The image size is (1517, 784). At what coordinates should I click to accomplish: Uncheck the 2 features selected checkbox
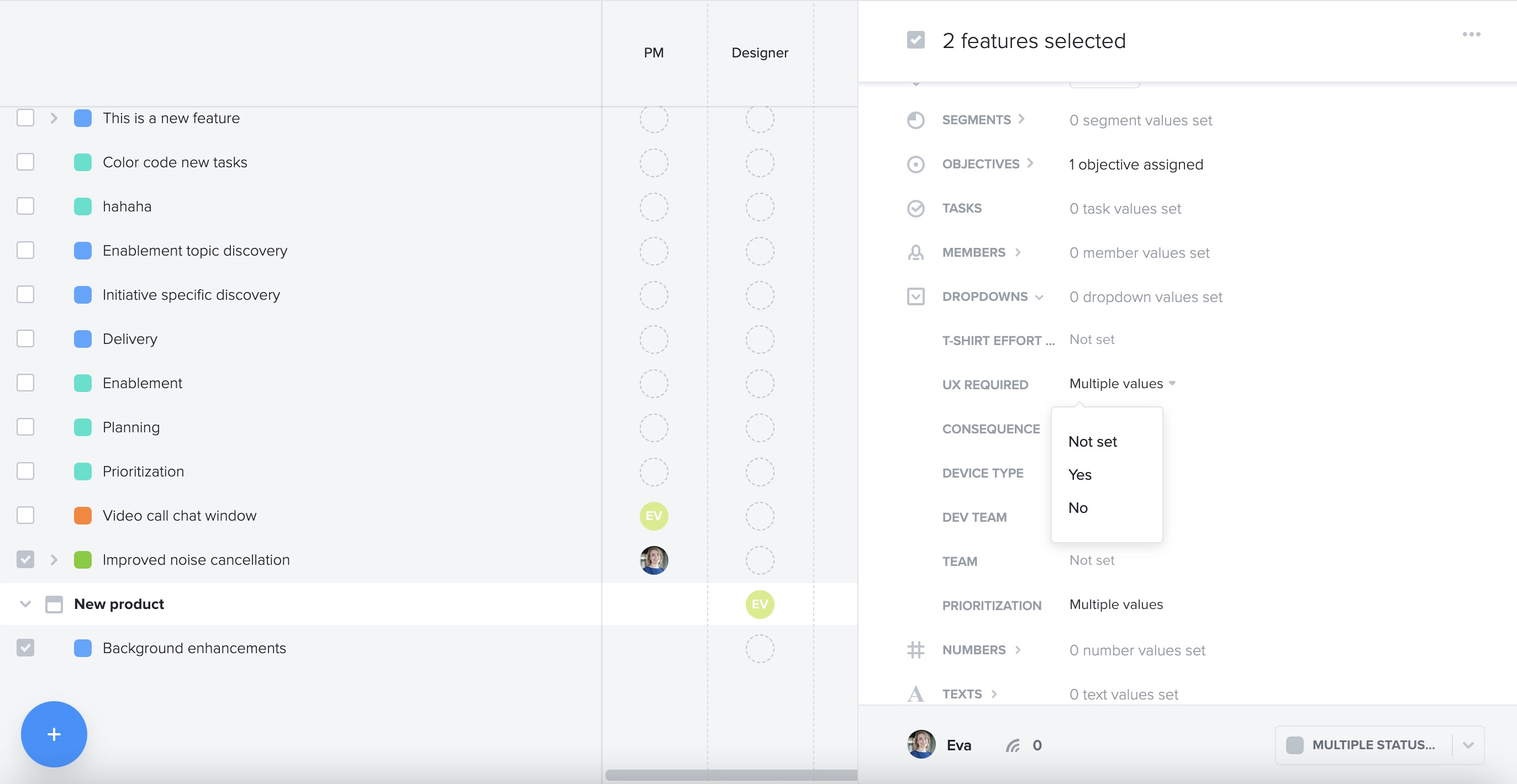916,40
